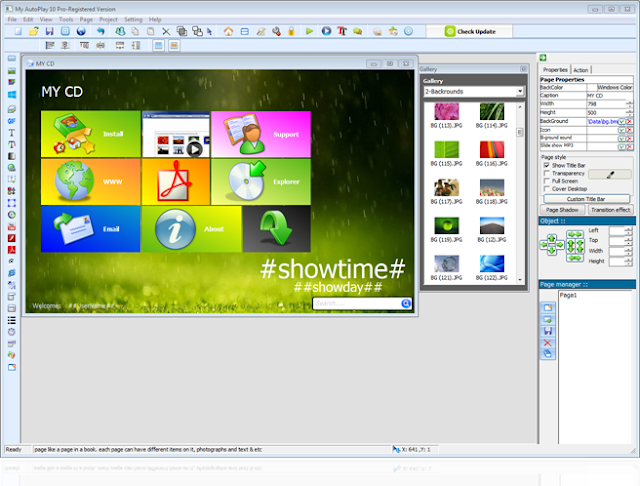This screenshot has width=640, height=486.
Task: Click the Delete X toolbar icon
Action: (166, 31)
